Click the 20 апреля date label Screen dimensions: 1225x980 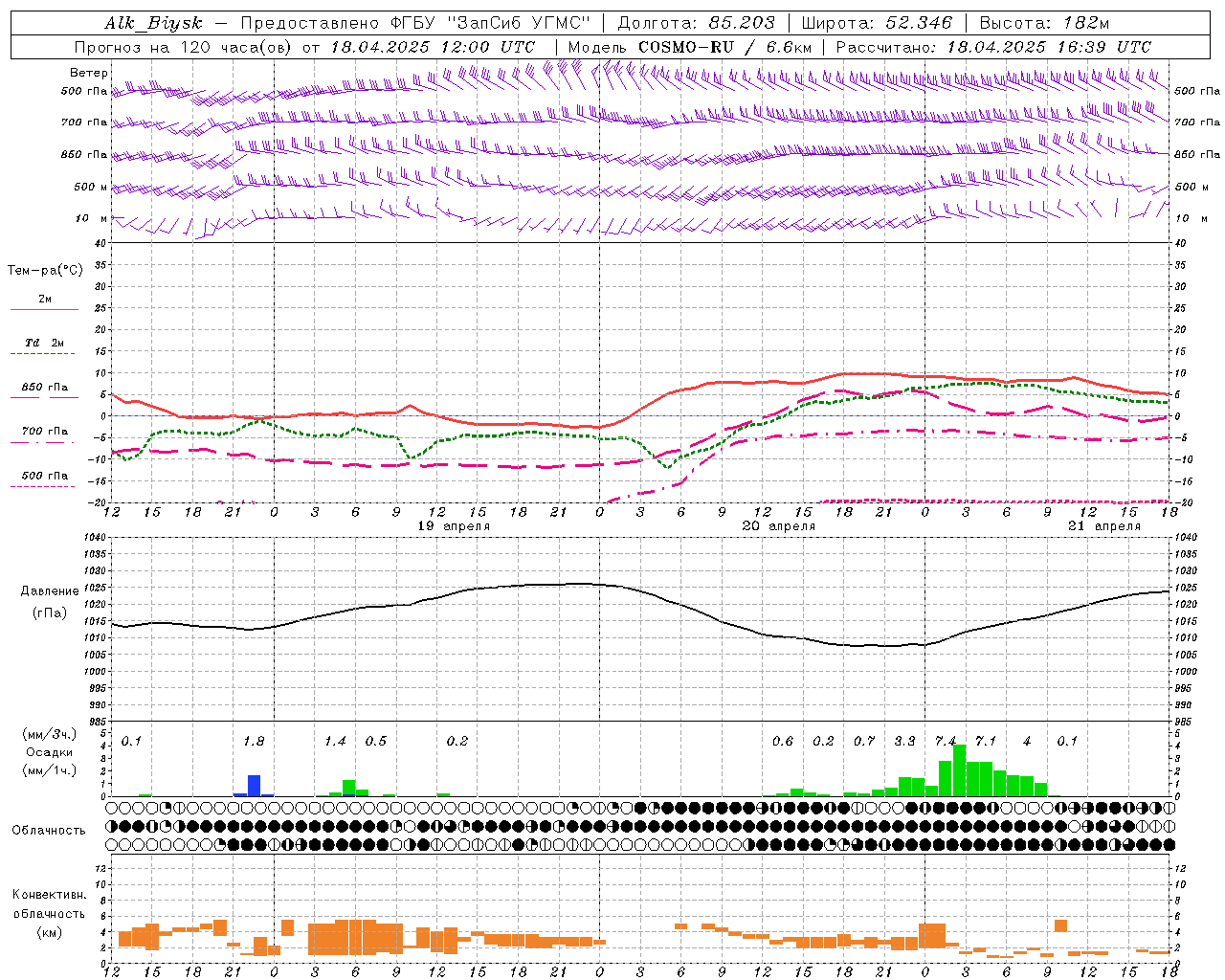779,526
